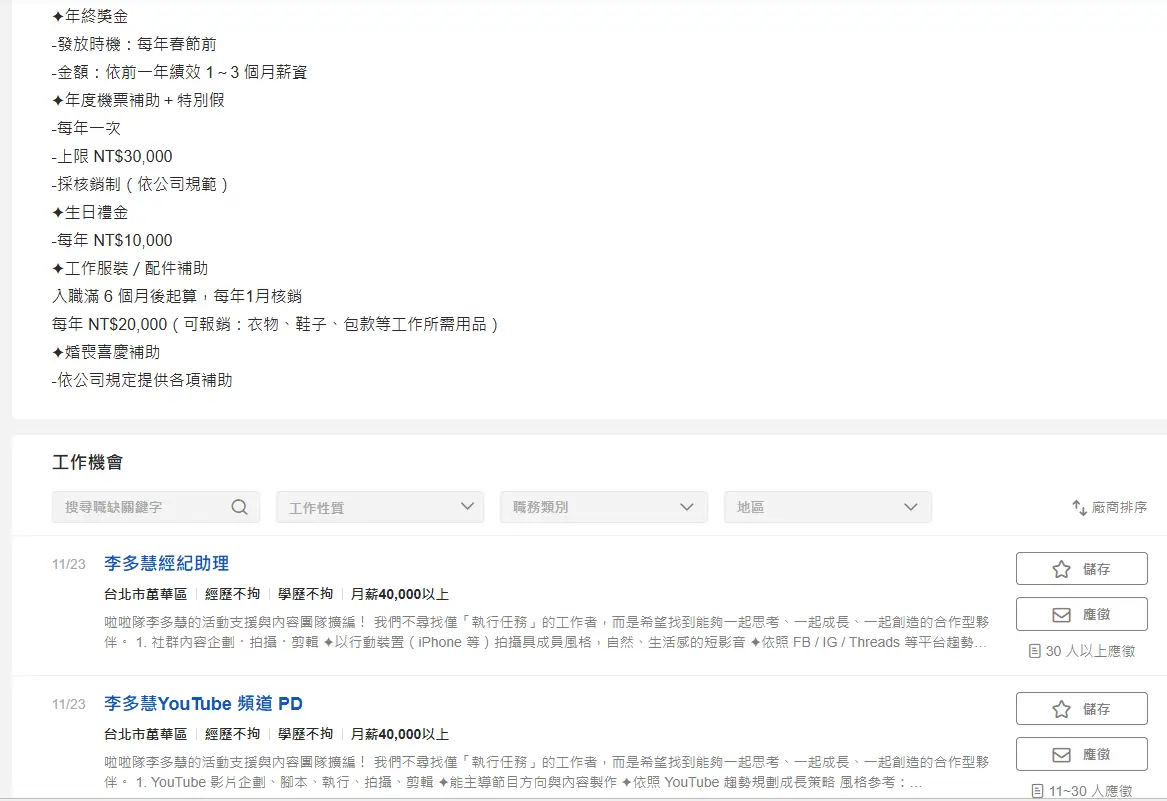Click the 工作機會 section heading
This screenshot has width=1167, height=801.
tap(88, 462)
